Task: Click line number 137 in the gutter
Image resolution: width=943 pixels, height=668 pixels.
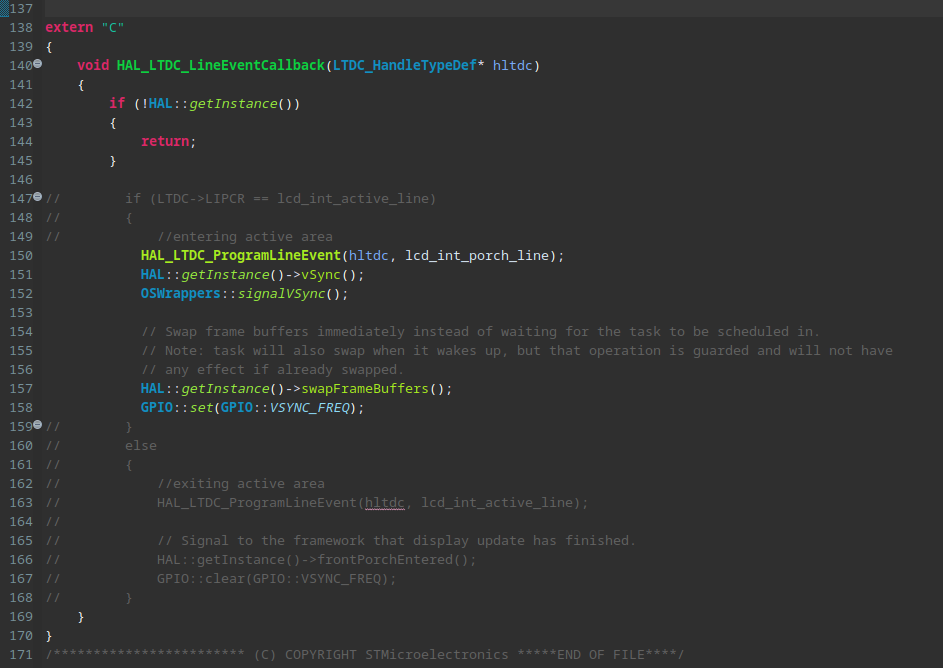Action: [20, 8]
